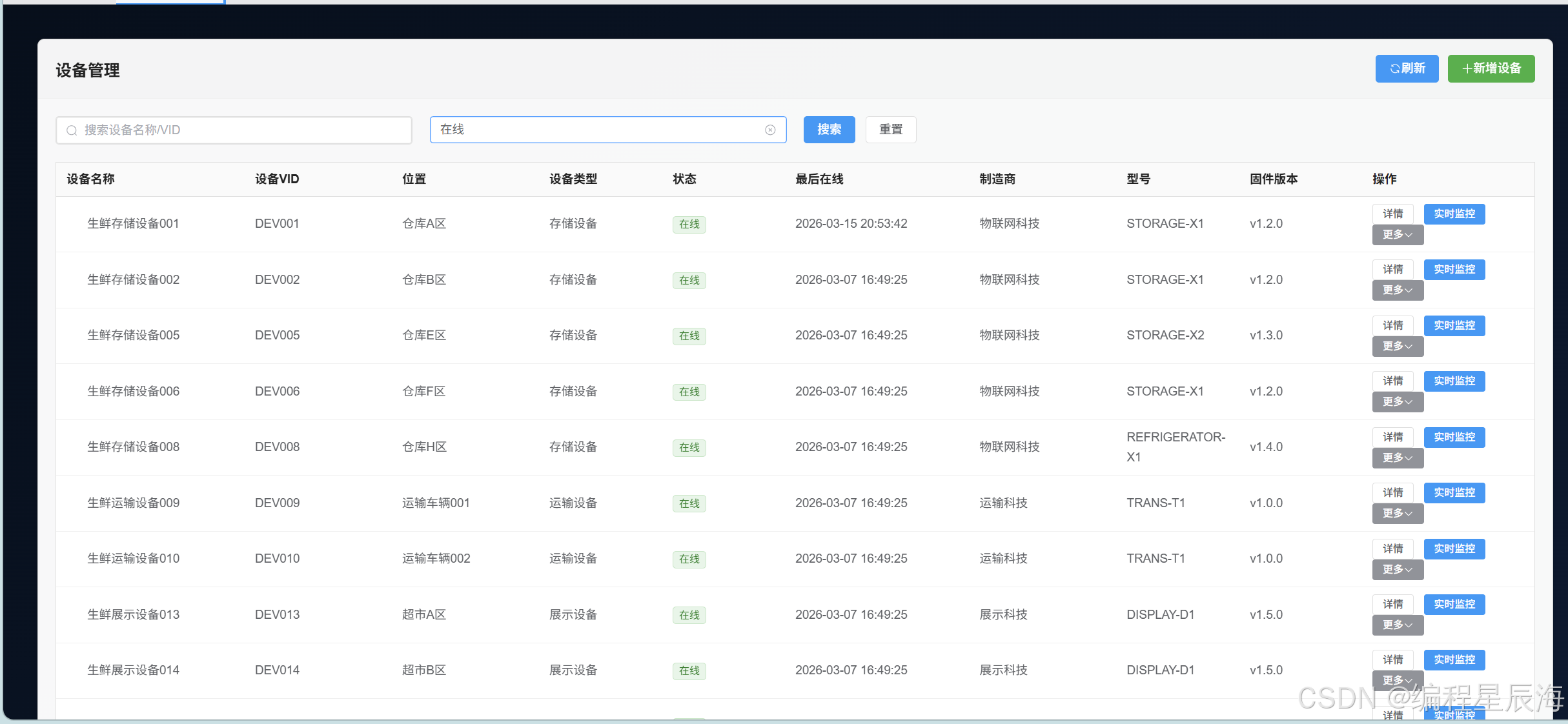Click 在线 status tag of DEV001
Viewport: 1568px width, 724px height.
tap(689, 225)
